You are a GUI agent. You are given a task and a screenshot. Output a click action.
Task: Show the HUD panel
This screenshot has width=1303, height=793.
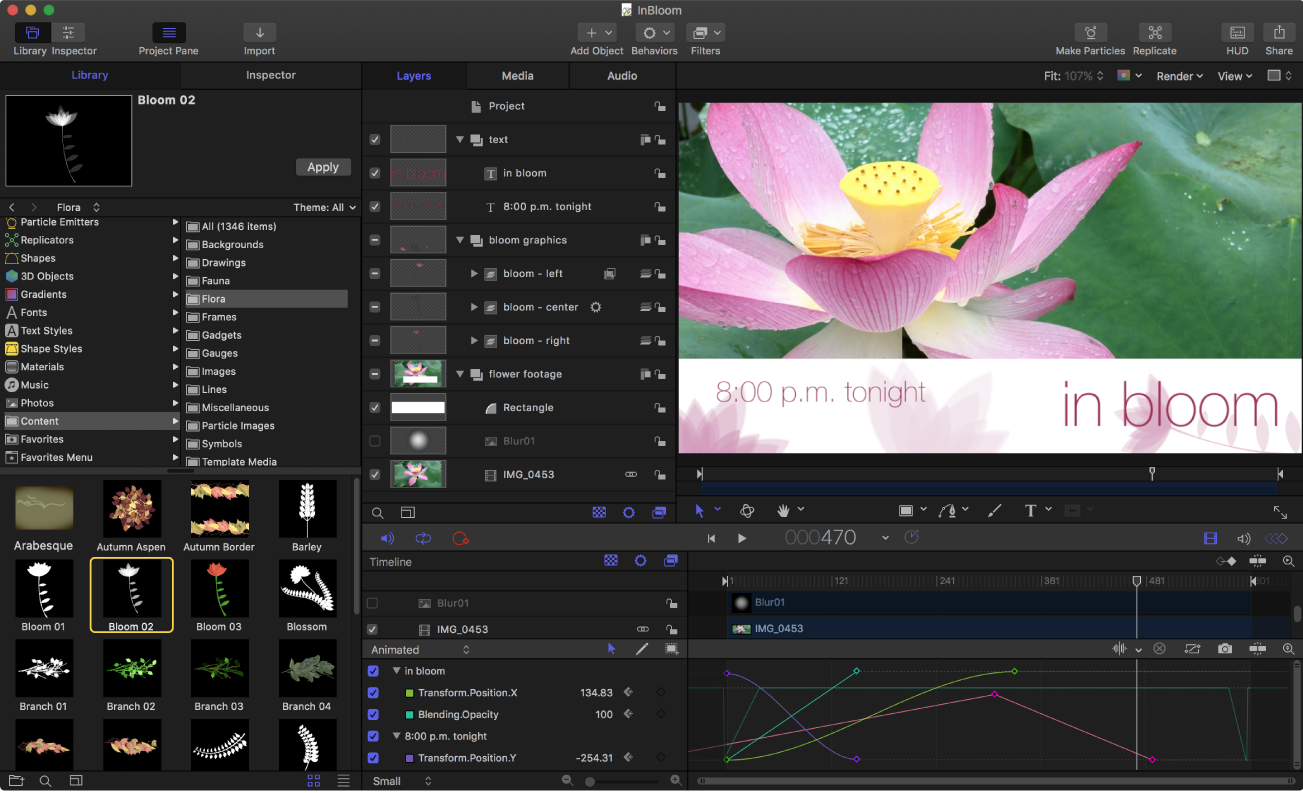pyautogui.click(x=1237, y=33)
